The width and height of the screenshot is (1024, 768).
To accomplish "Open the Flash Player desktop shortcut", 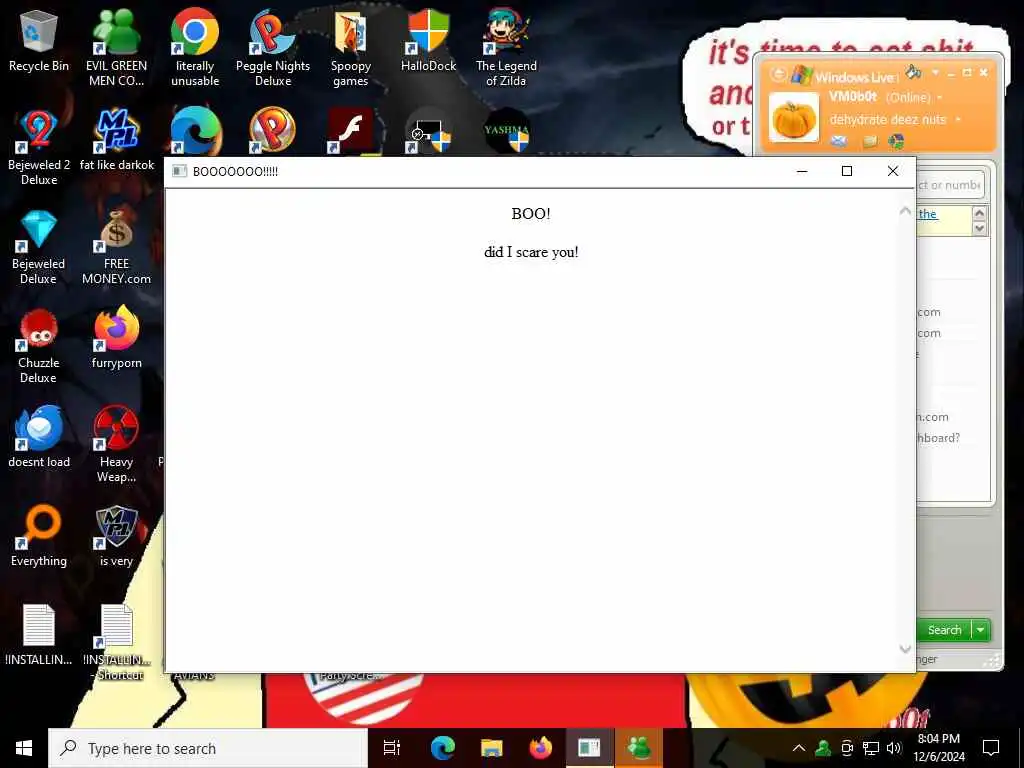I will coord(351,131).
